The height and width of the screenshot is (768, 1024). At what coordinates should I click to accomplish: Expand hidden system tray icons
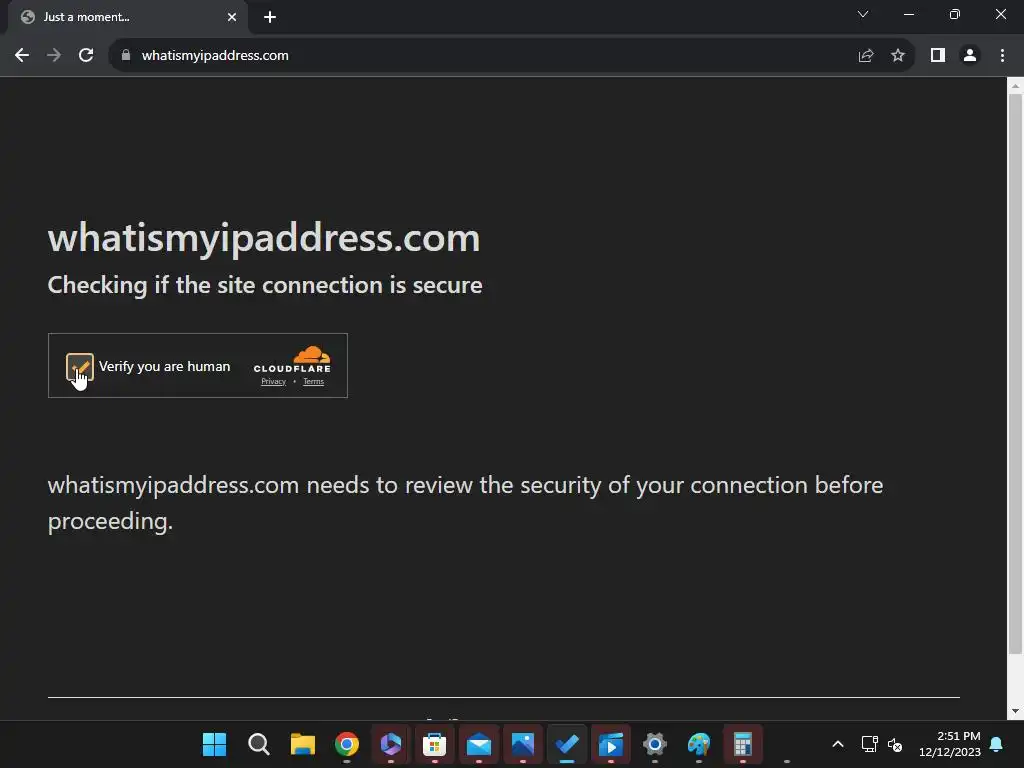click(838, 744)
